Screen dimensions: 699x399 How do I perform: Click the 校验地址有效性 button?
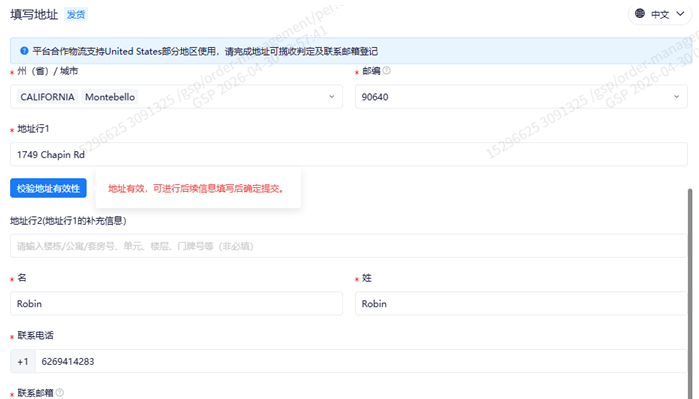coord(48,188)
